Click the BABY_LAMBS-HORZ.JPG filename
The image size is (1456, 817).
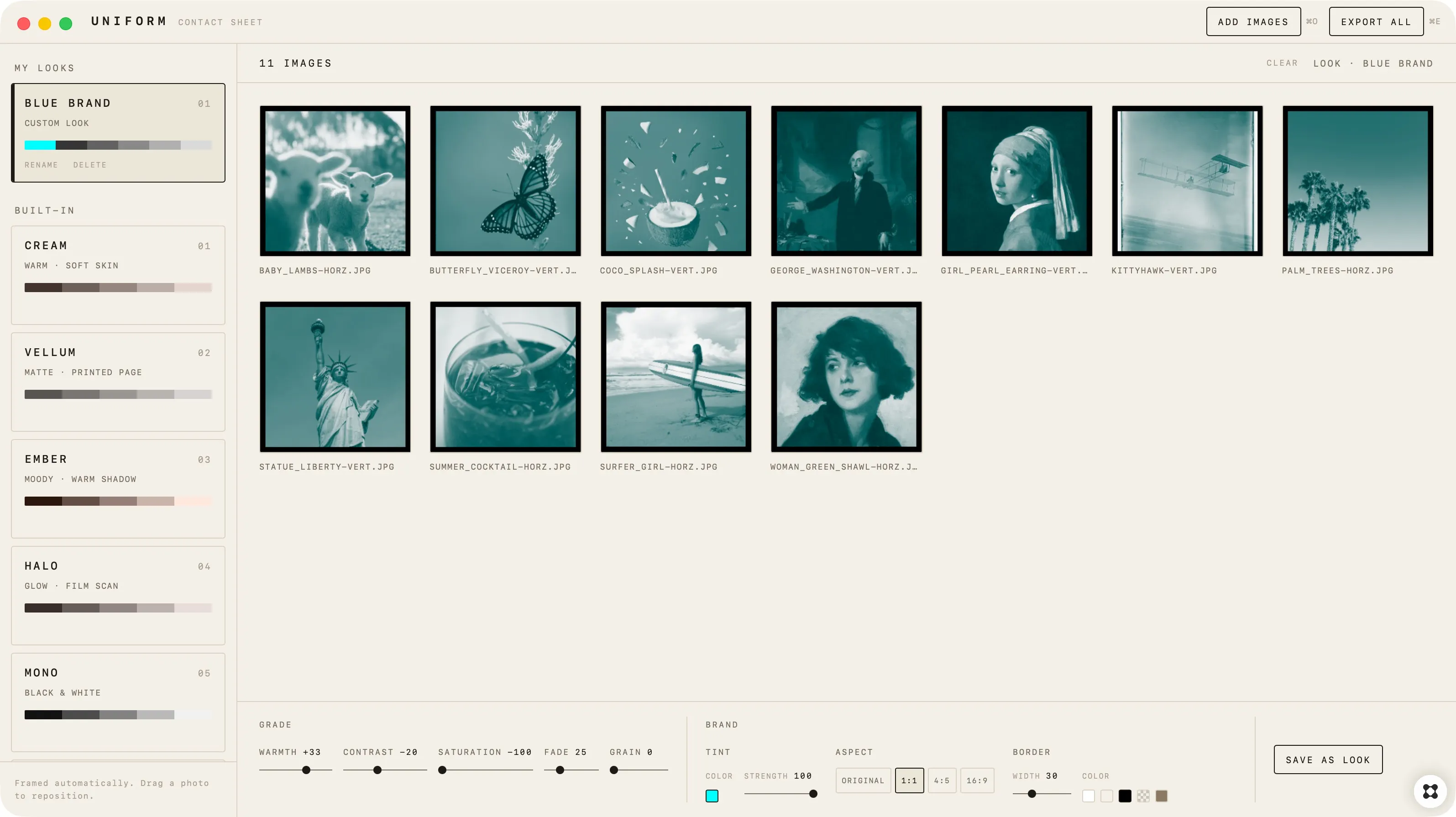pos(315,270)
